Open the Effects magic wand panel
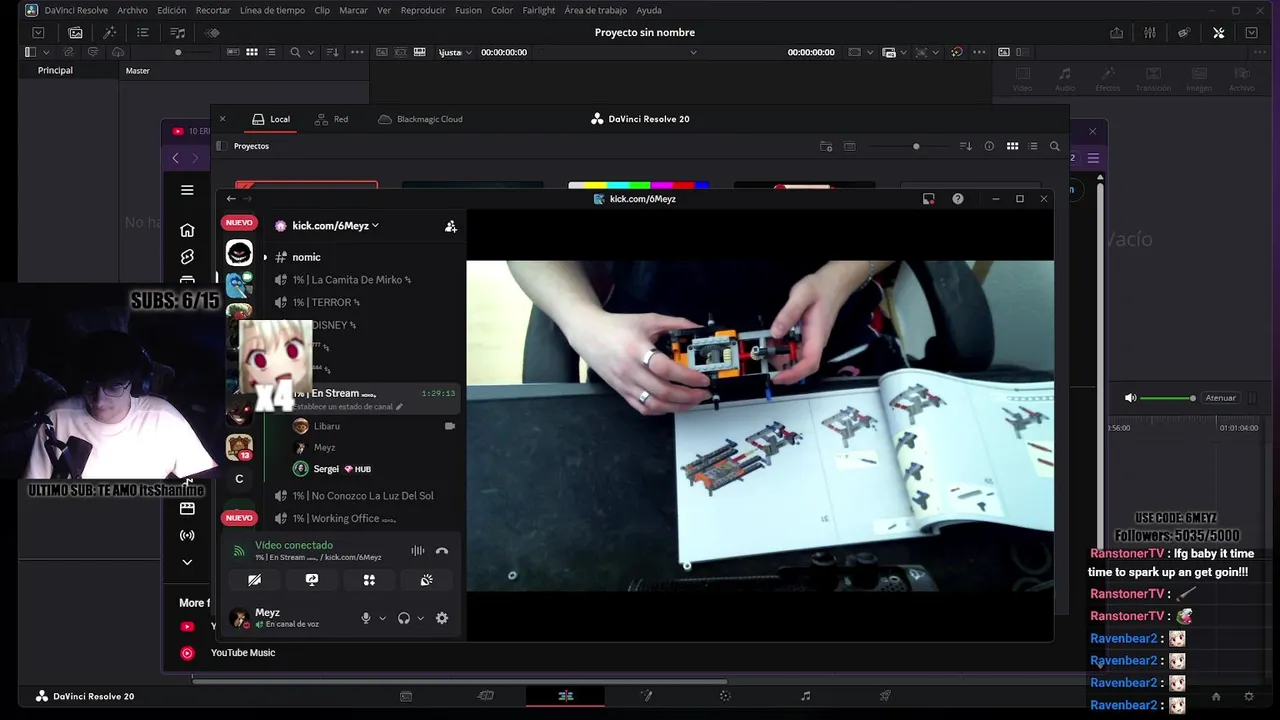Viewport: 1280px width, 720px height. [110, 32]
